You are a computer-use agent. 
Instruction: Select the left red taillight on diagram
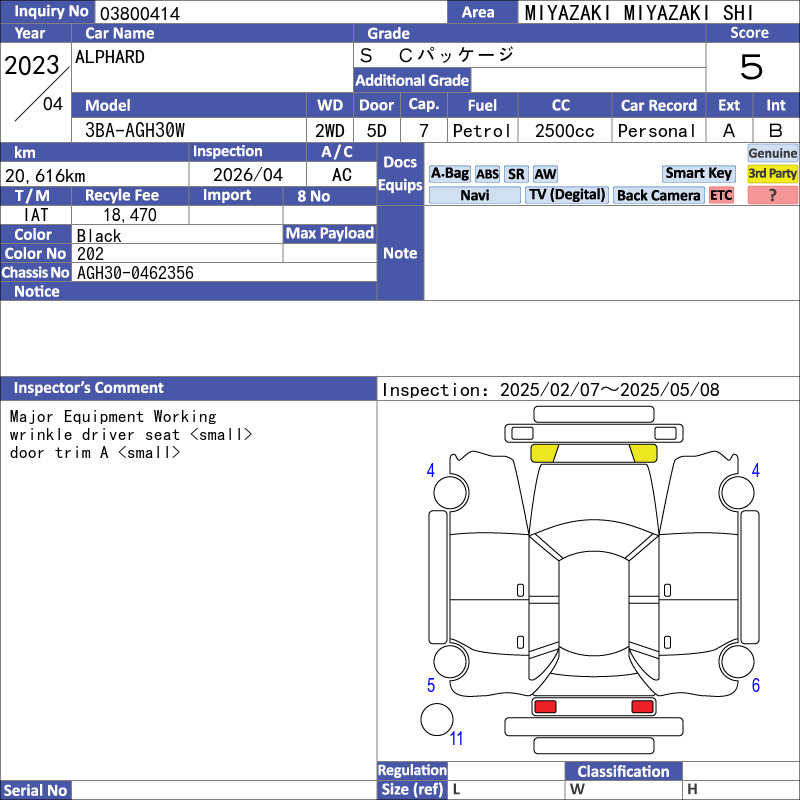point(545,707)
